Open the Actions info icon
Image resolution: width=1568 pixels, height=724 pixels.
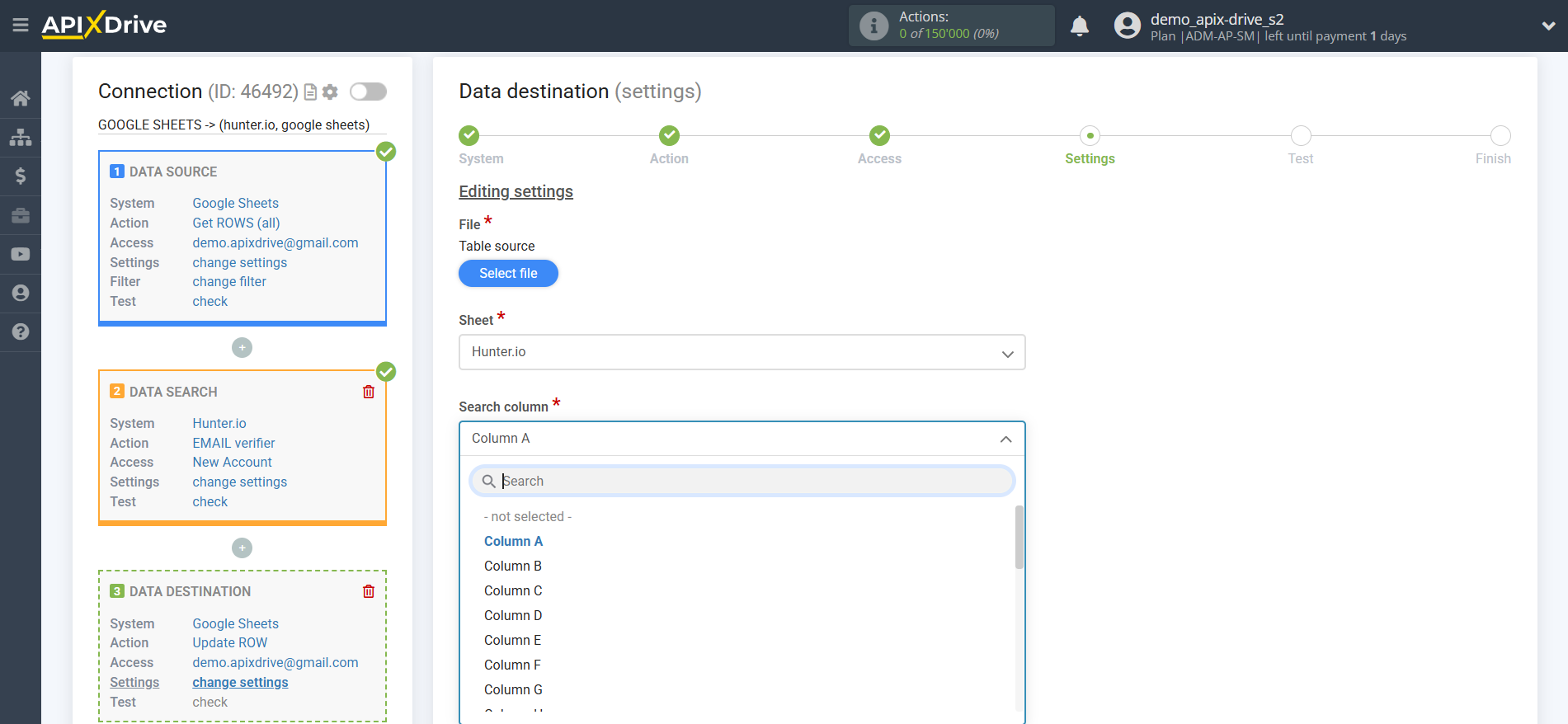pos(873,26)
